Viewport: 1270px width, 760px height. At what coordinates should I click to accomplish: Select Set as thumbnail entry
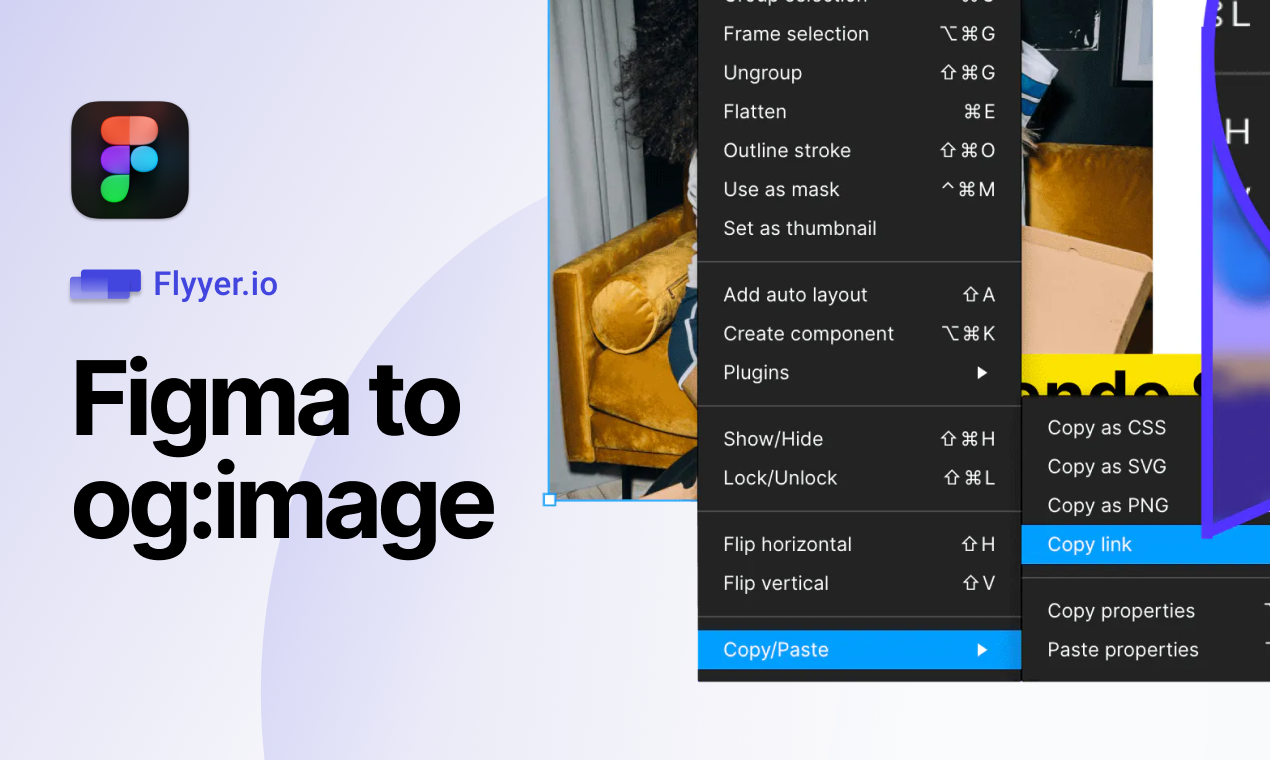(859, 229)
